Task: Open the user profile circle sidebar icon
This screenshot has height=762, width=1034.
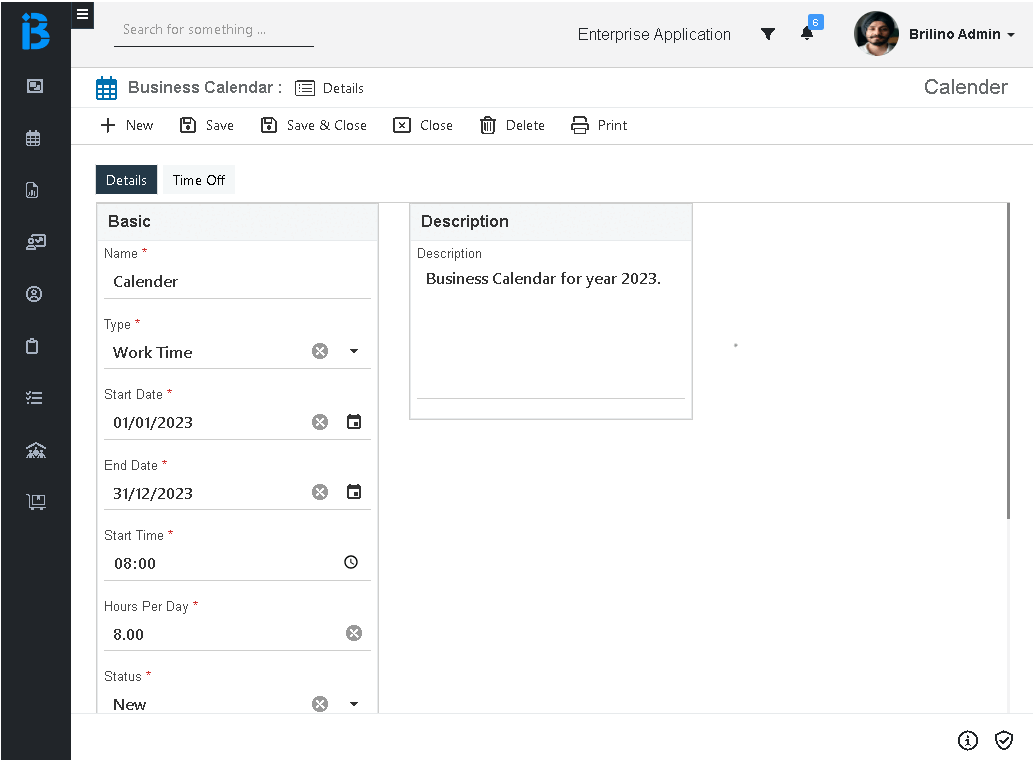Action: point(34,294)
